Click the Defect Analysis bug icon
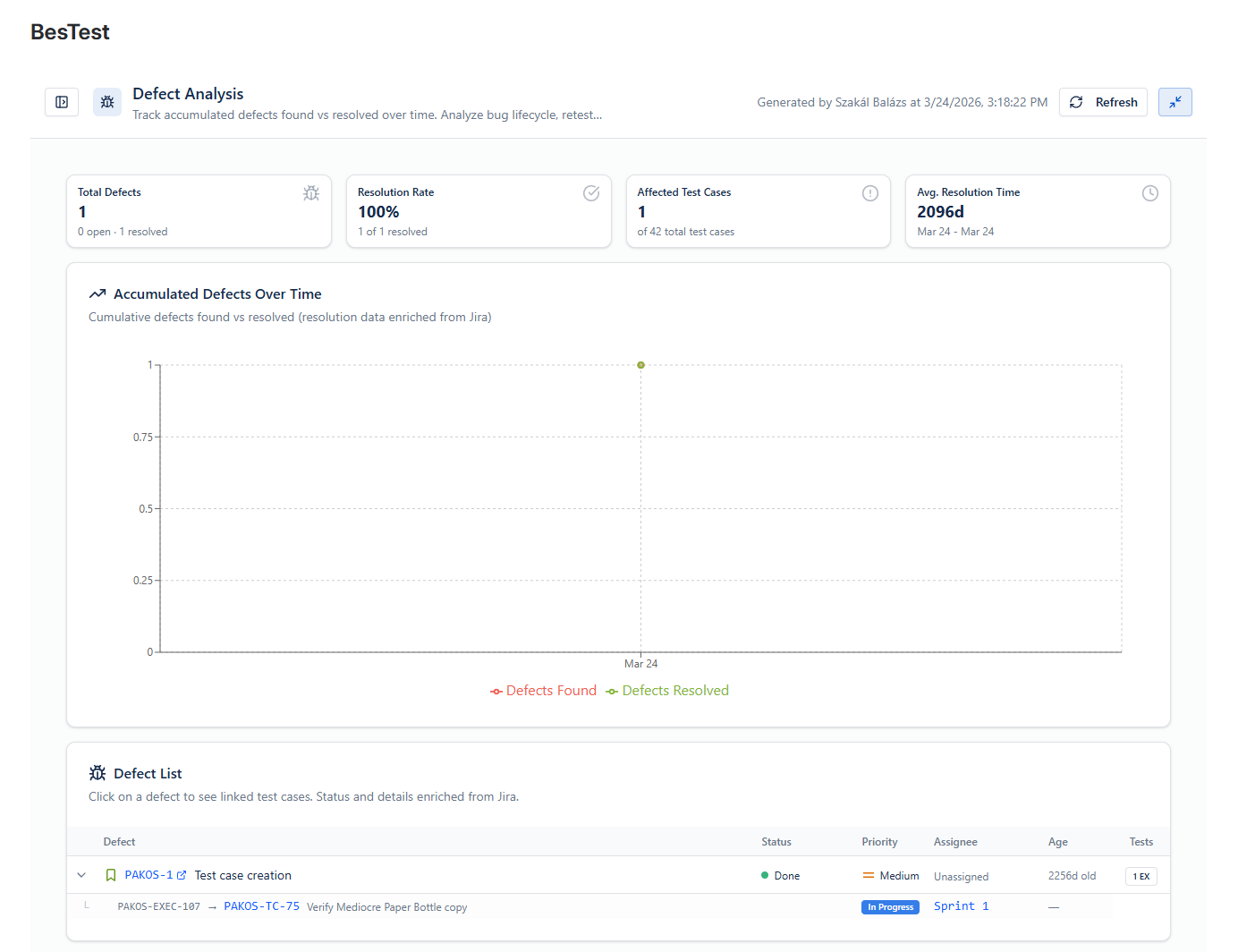The image size is (1238, 952). [107, 102]
